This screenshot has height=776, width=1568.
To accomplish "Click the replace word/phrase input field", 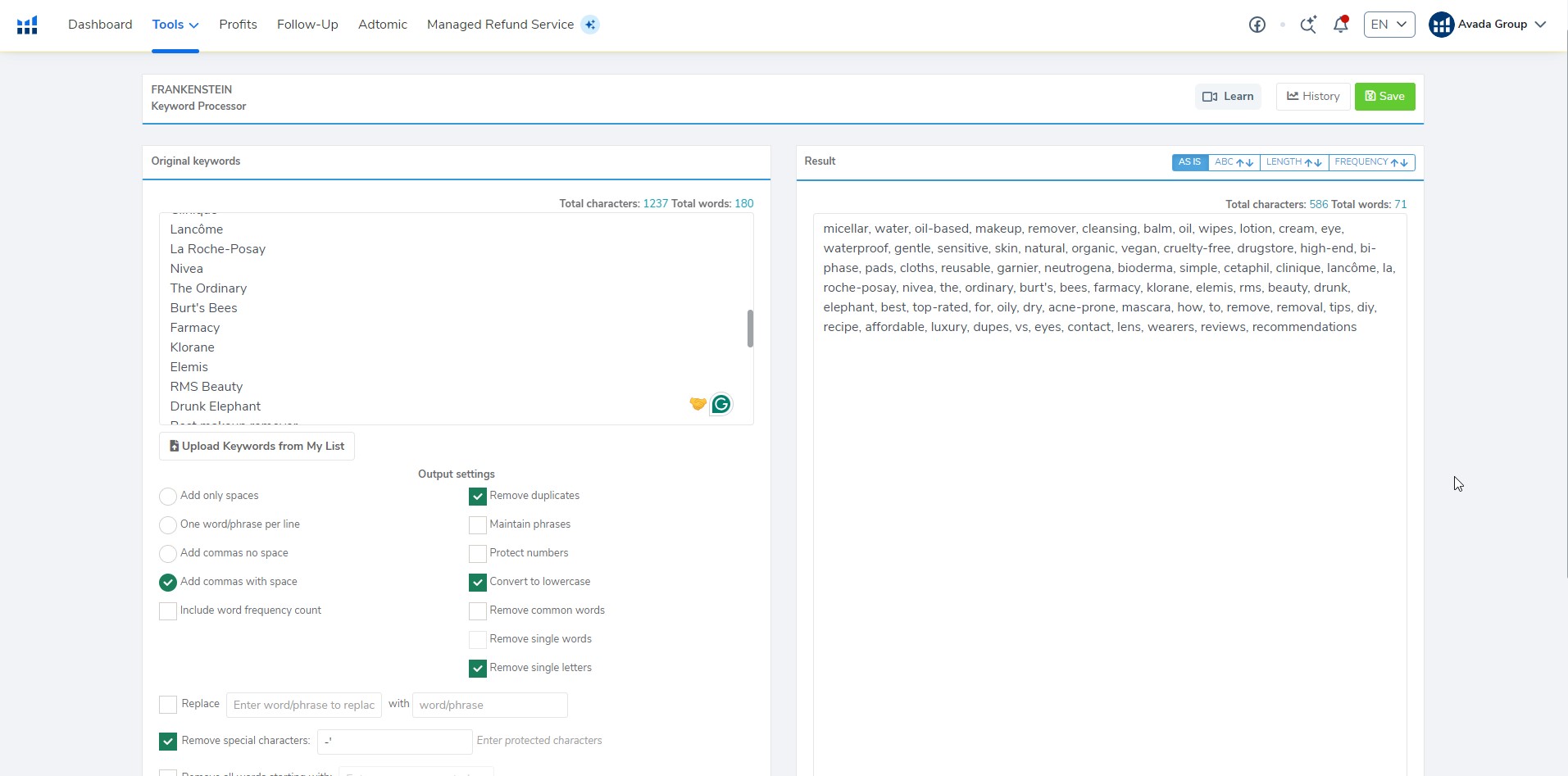I will (x=304, y=706).
